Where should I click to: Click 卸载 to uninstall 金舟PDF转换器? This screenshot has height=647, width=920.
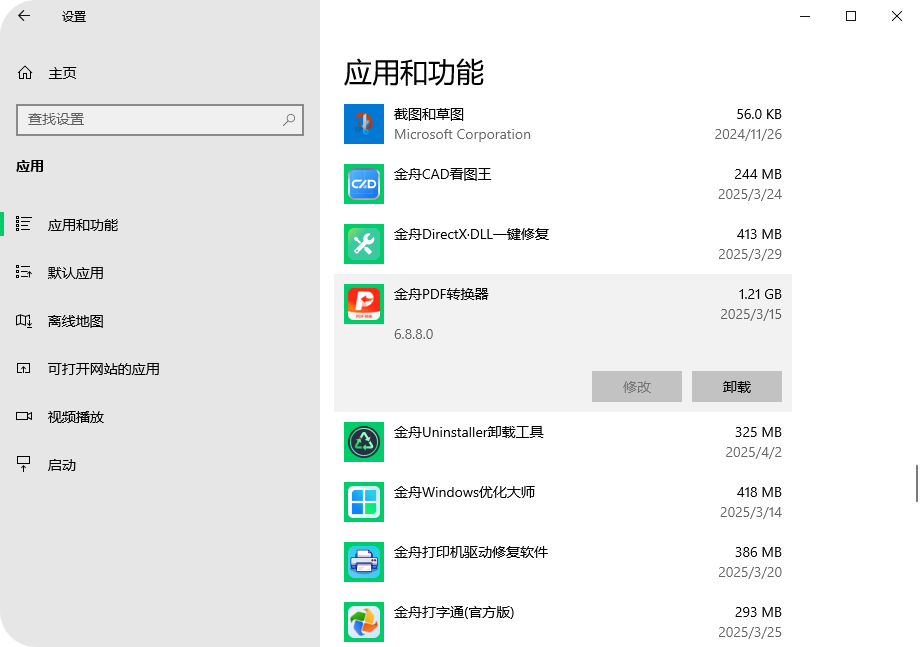point(736,387)
